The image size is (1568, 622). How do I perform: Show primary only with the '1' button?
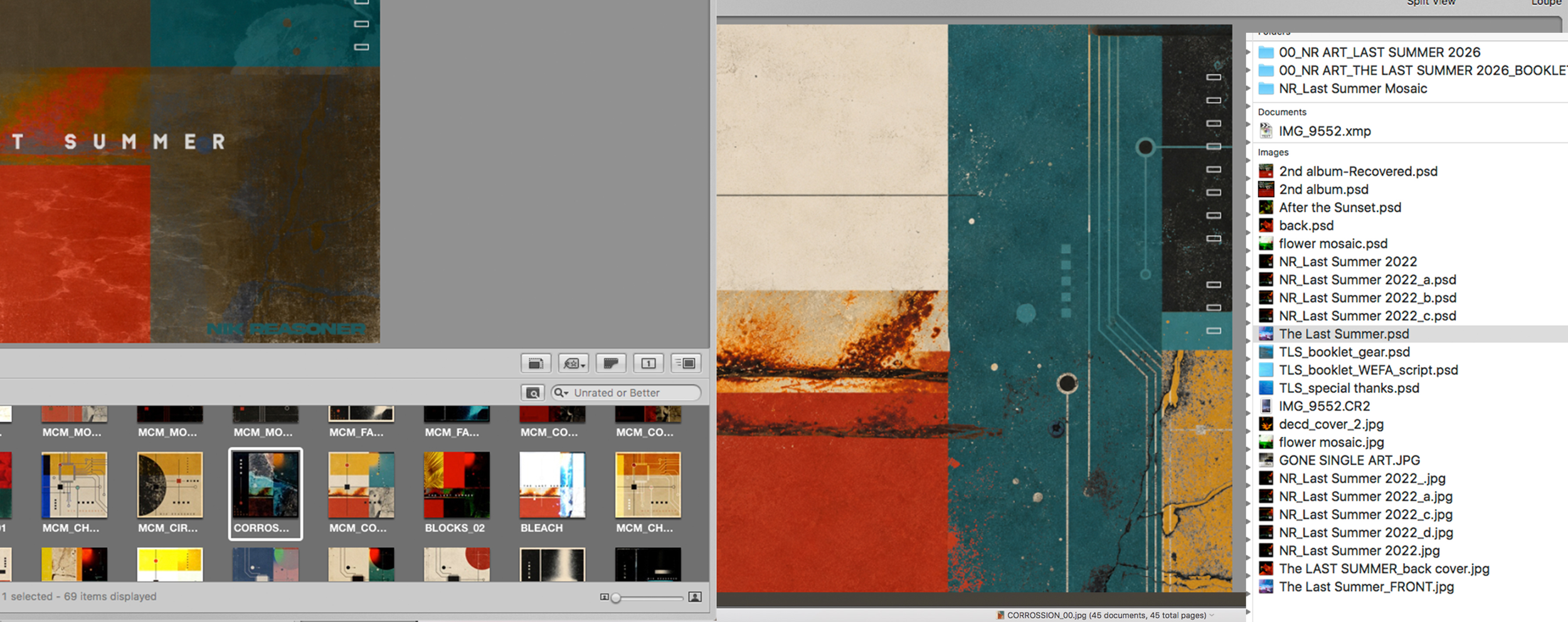click(x=649, y=363)
